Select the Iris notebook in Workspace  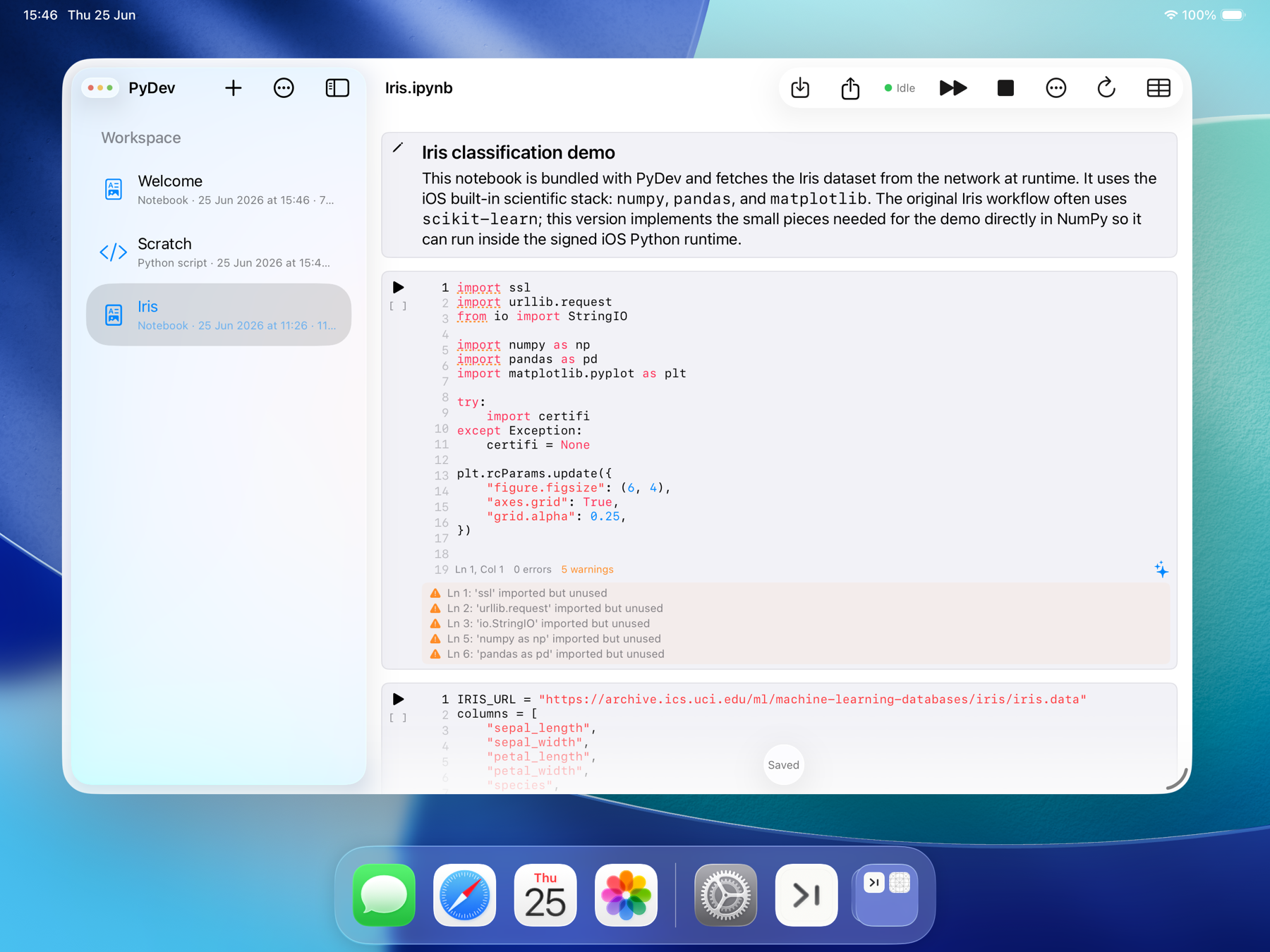(x=219, y=315)
